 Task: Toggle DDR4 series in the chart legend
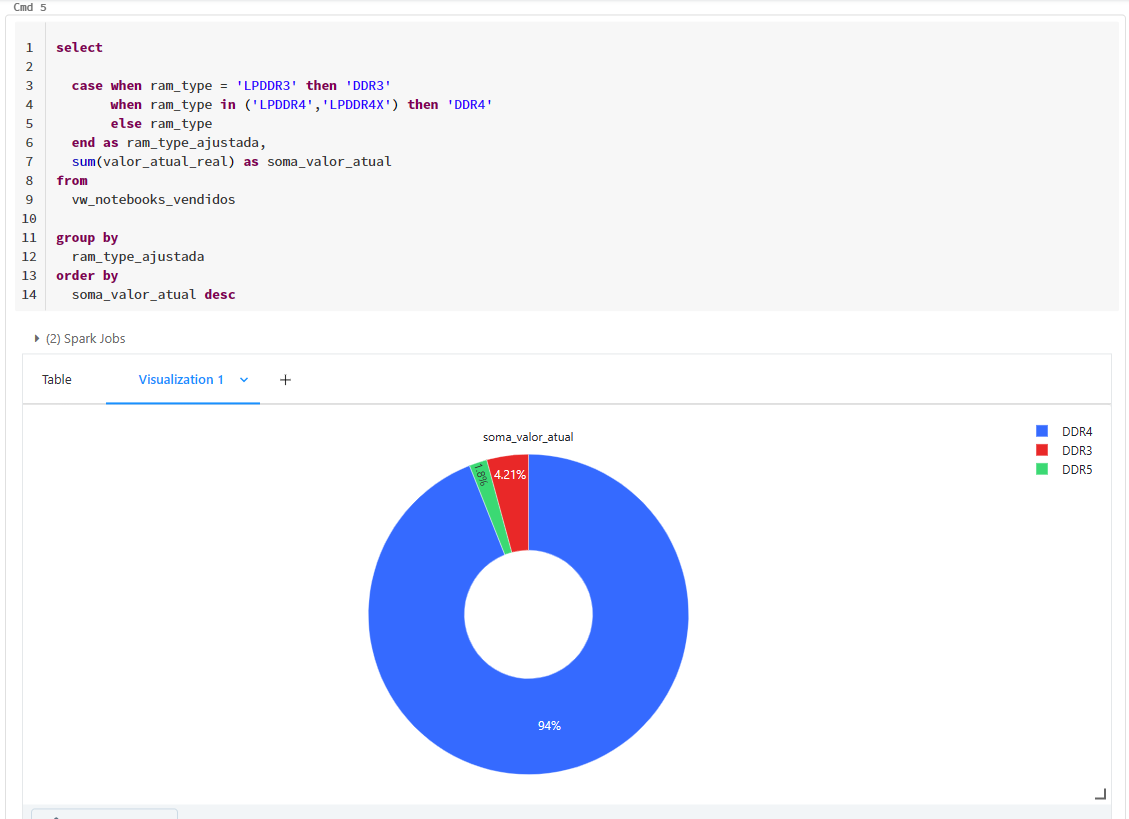(1077, 431)
